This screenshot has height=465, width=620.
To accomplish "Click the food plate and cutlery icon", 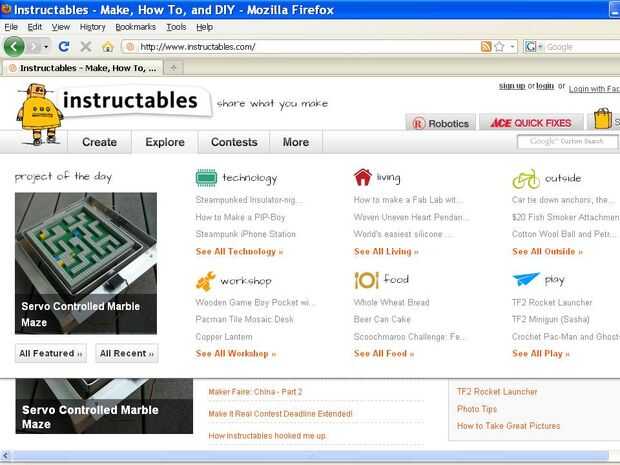I will [367, 280].
